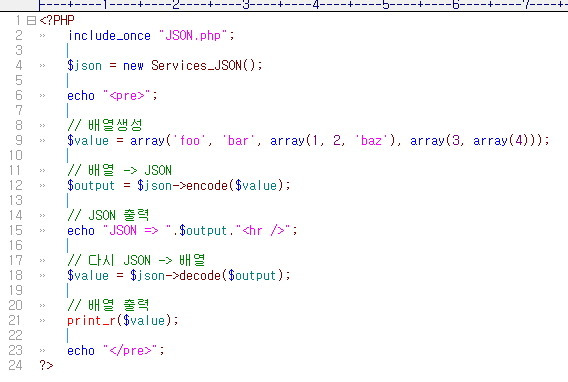Click the new keyword on line 4
This screenshot has height=382, width=568.
point(133,66)
